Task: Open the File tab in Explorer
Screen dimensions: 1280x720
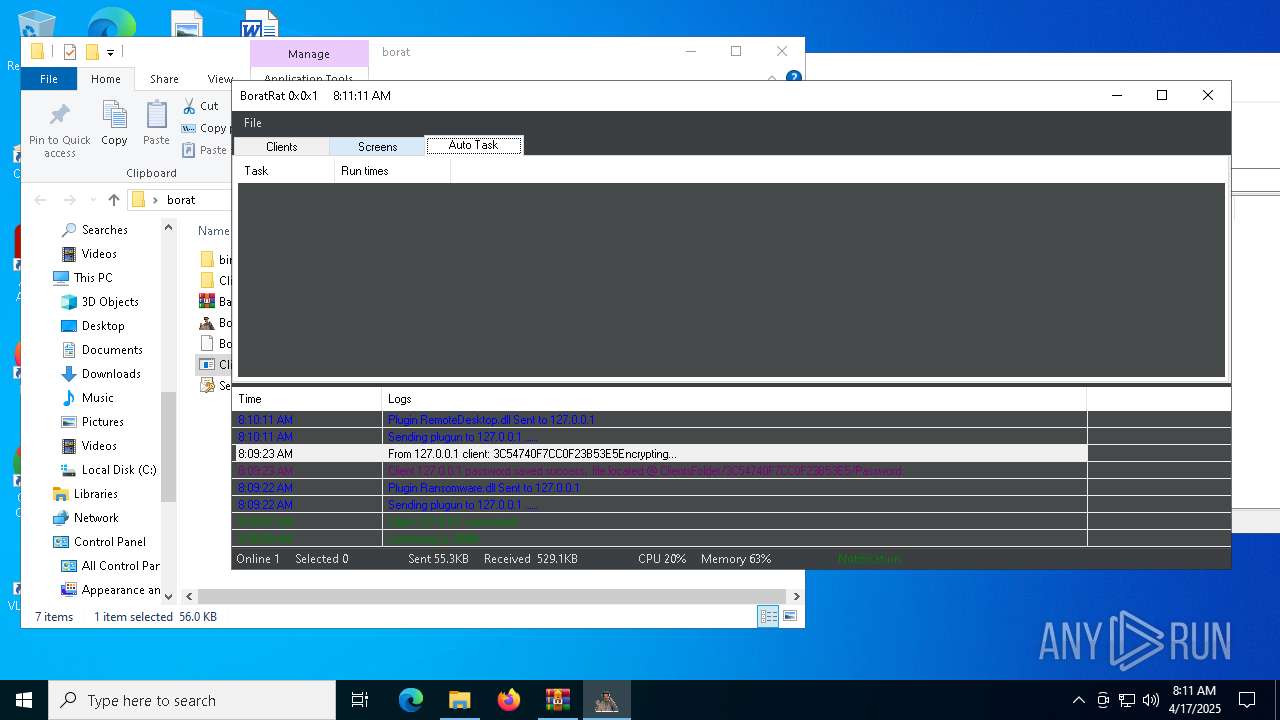Action: click(x=48, y=79)
